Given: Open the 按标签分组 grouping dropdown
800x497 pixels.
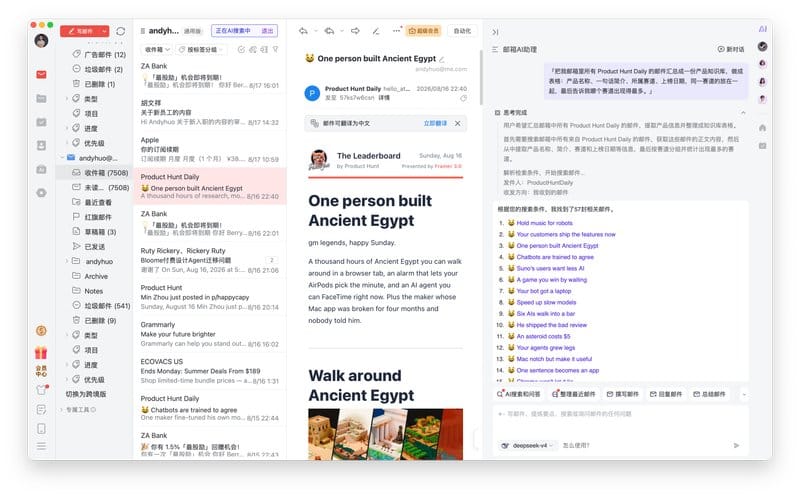Looking at the screenshot, I should 202,49.
